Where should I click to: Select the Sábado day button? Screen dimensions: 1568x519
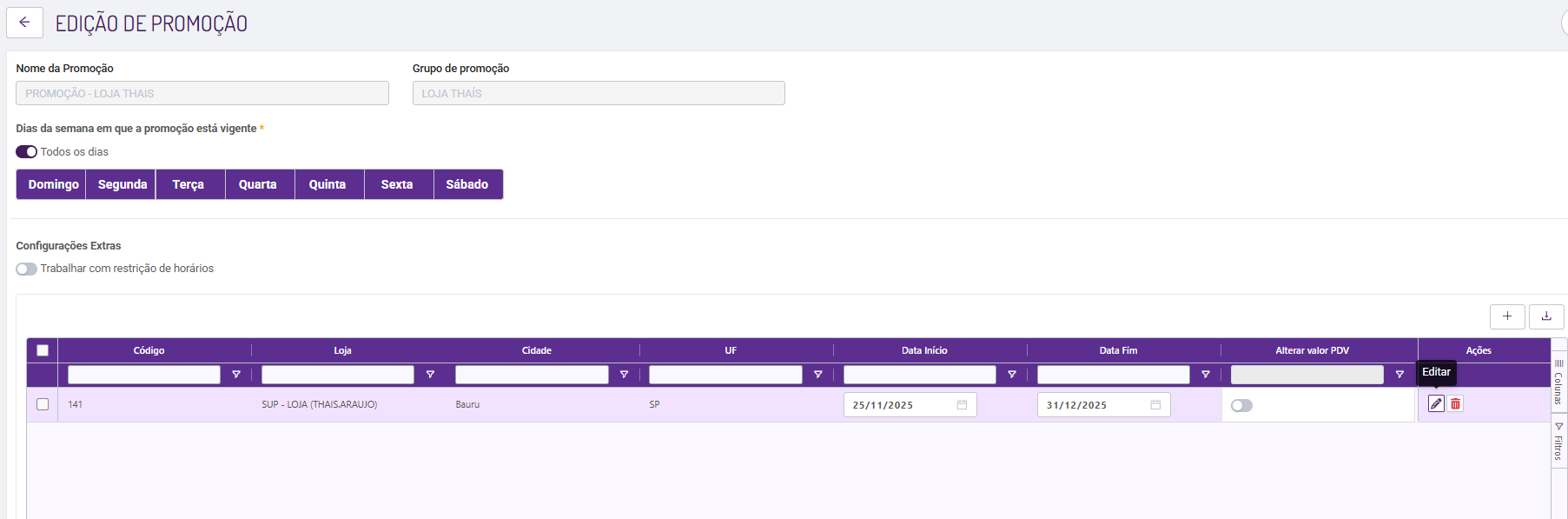pos(468,184)
